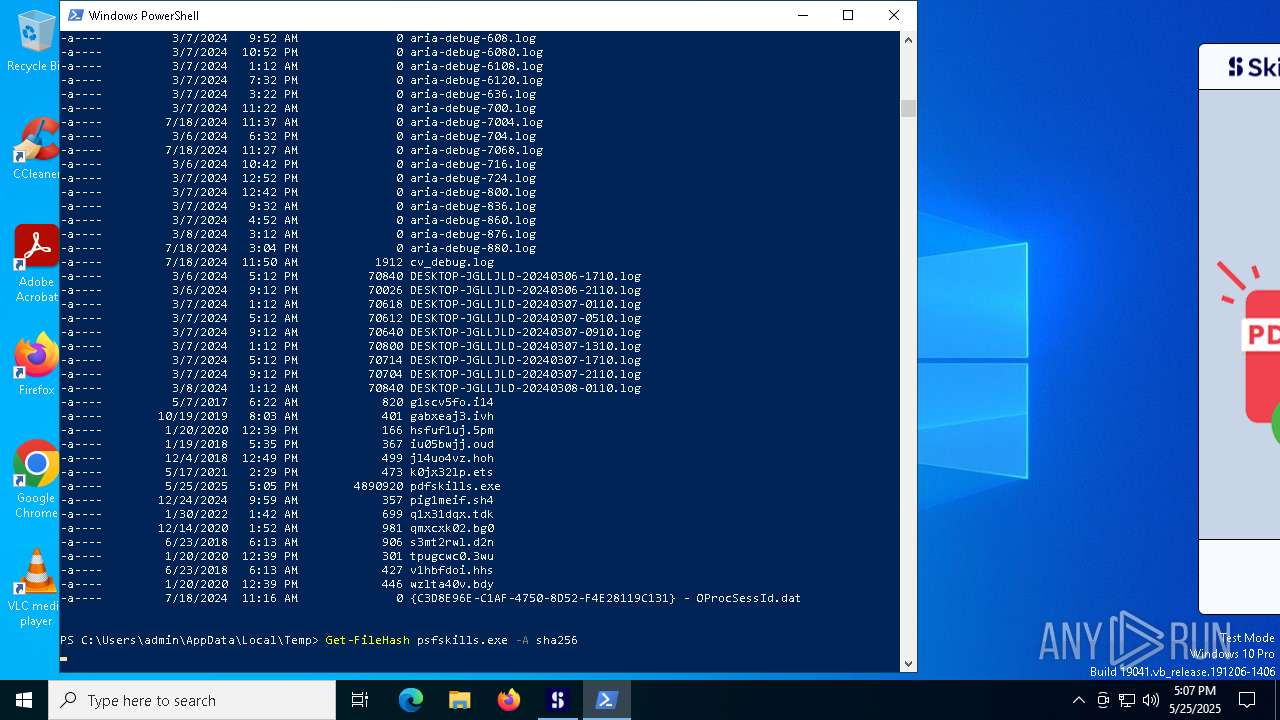Open Microsoft Edge from the taskbar
The height and width of the screenshot is (720, 1280).
point(411,700)
